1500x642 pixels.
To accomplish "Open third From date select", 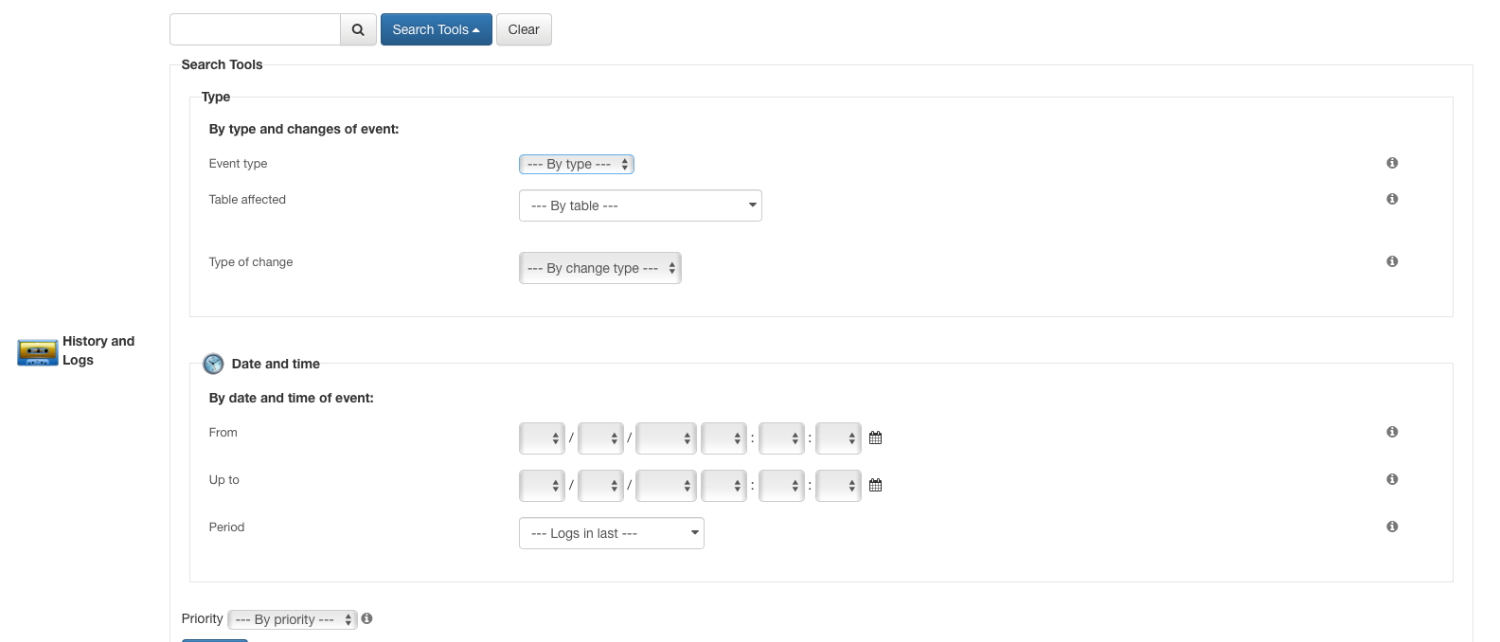I will pos(666,438).
